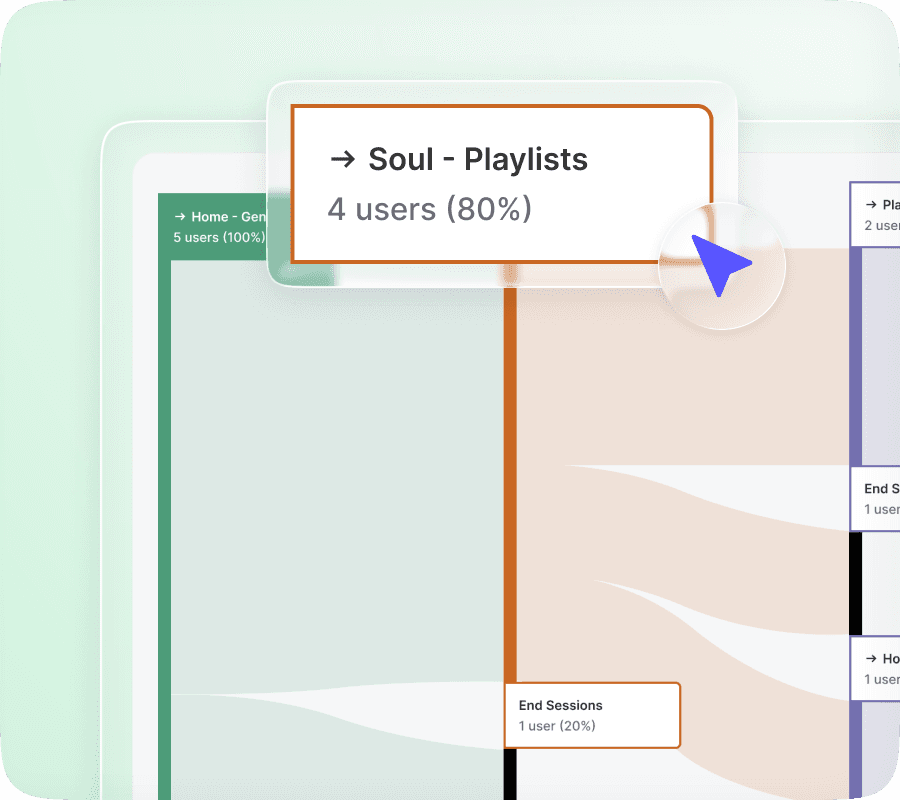Image resolution: width=900 pixels, height=800 pixels.
Task: Select the '1 user (20%)' text
Action: pyautogui.click(x=557, y=726)
